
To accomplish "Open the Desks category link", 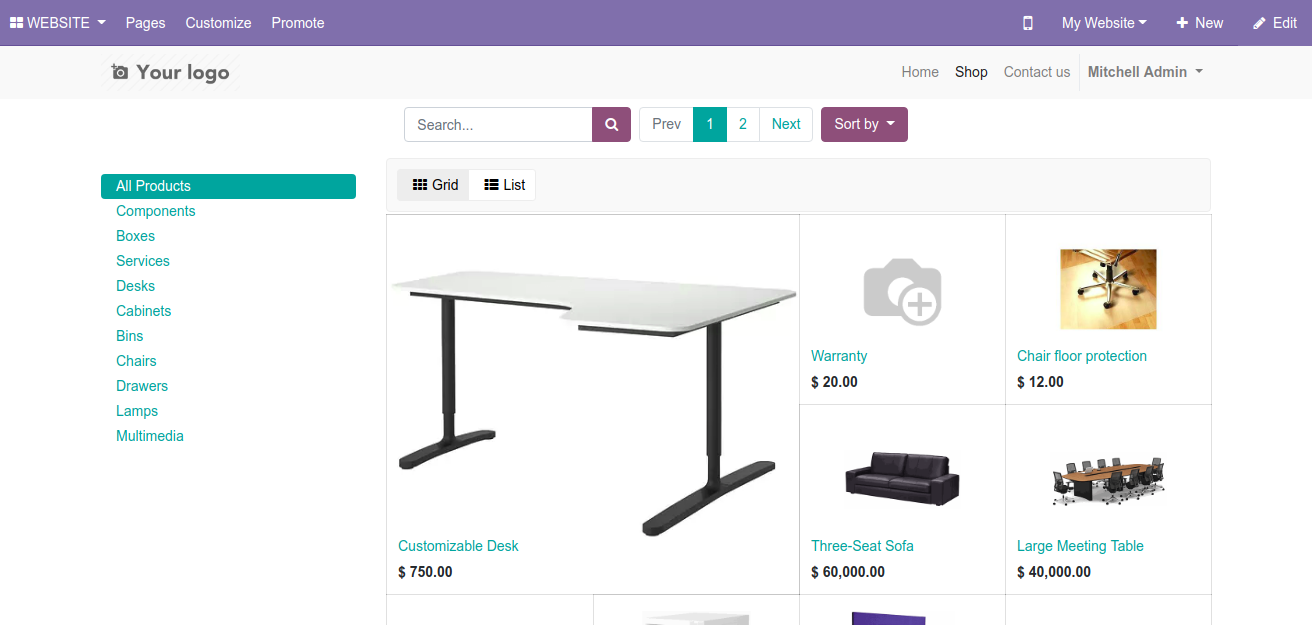I will point(135,286).
